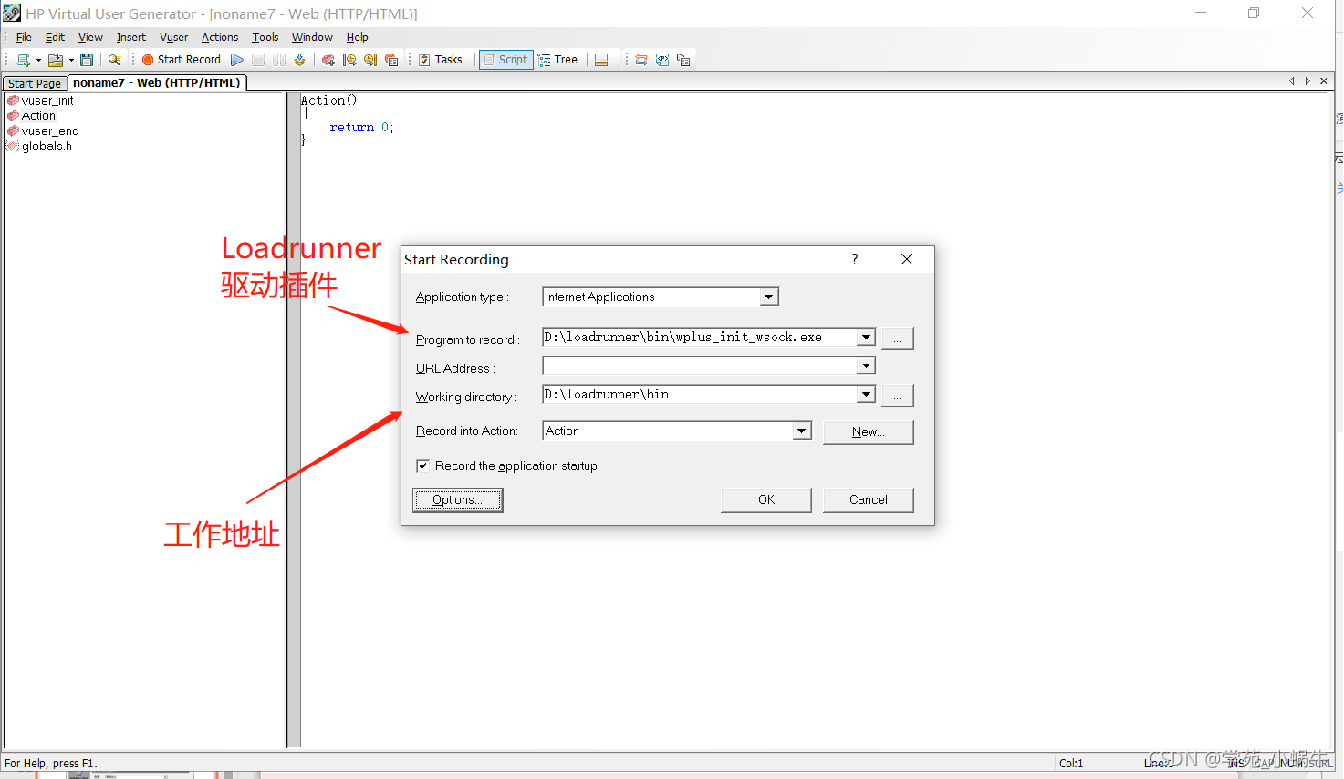Open the Vuser menu
The image size is (1344, 779).
point(174,37)
